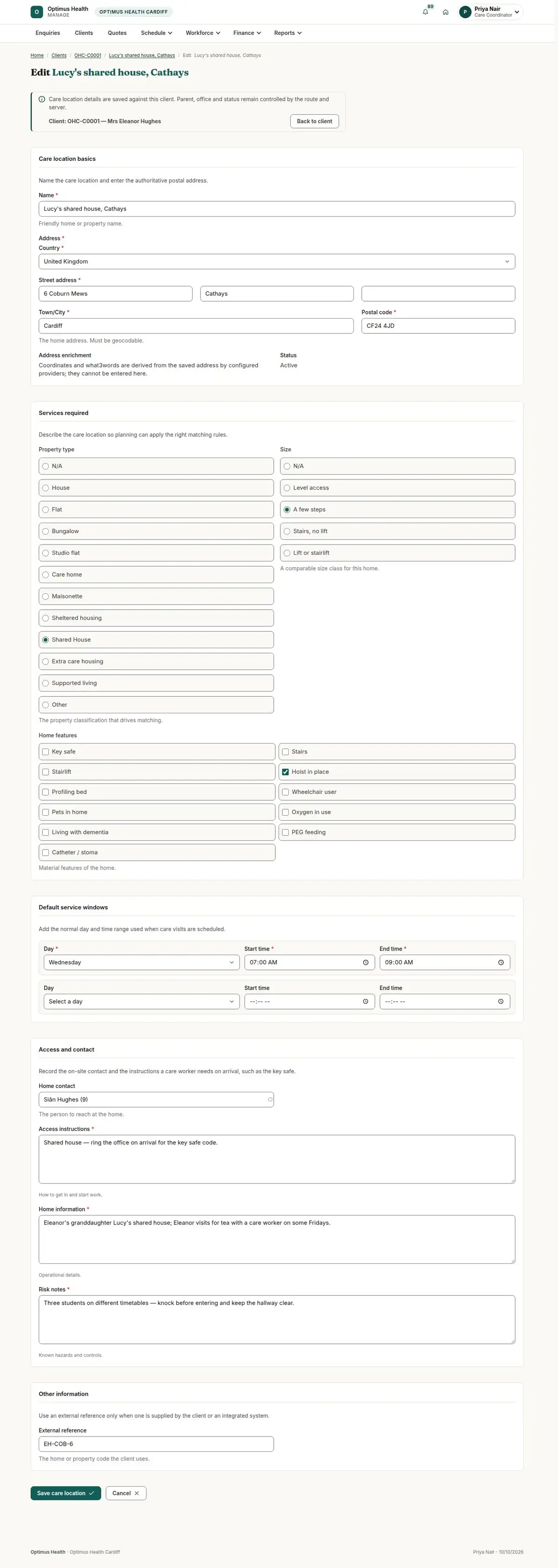
Task: Expand the Schedule menu
Action: tap(156, 33)
